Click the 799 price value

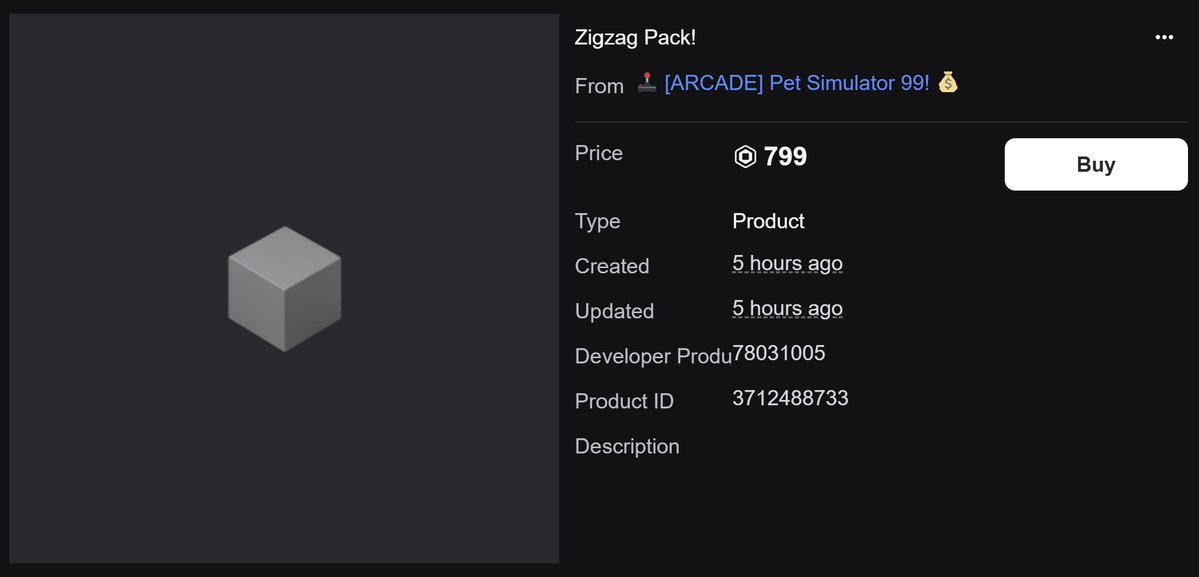[x=785, y=157]
